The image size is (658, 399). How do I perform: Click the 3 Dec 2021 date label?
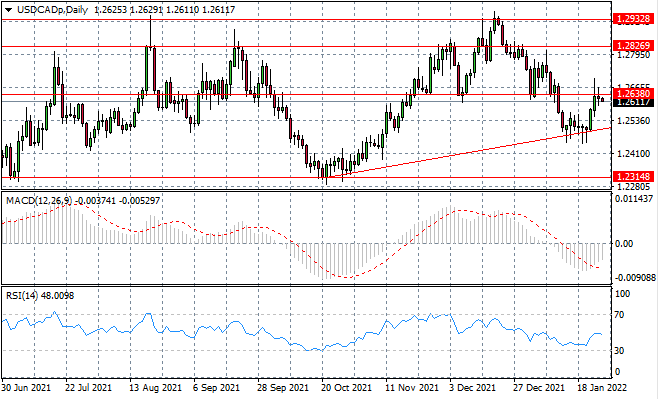point(474,387)
